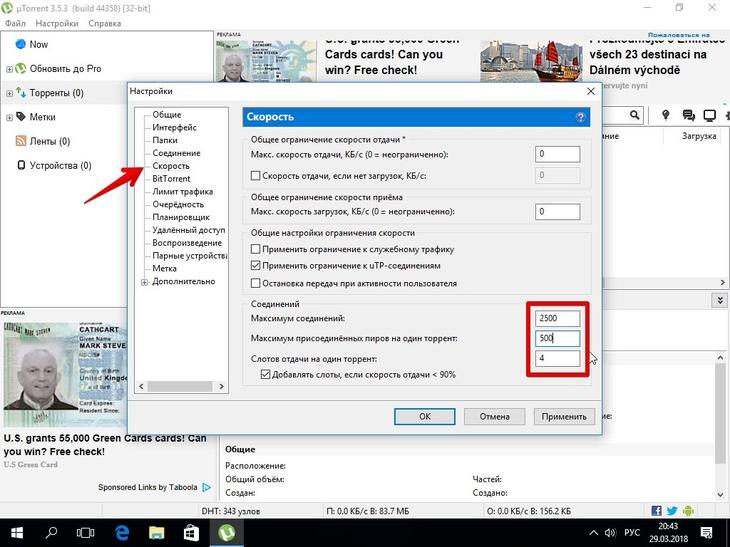Click the Макс. скорость загрузок input field

pyautogui.click(x=557, y=211)
